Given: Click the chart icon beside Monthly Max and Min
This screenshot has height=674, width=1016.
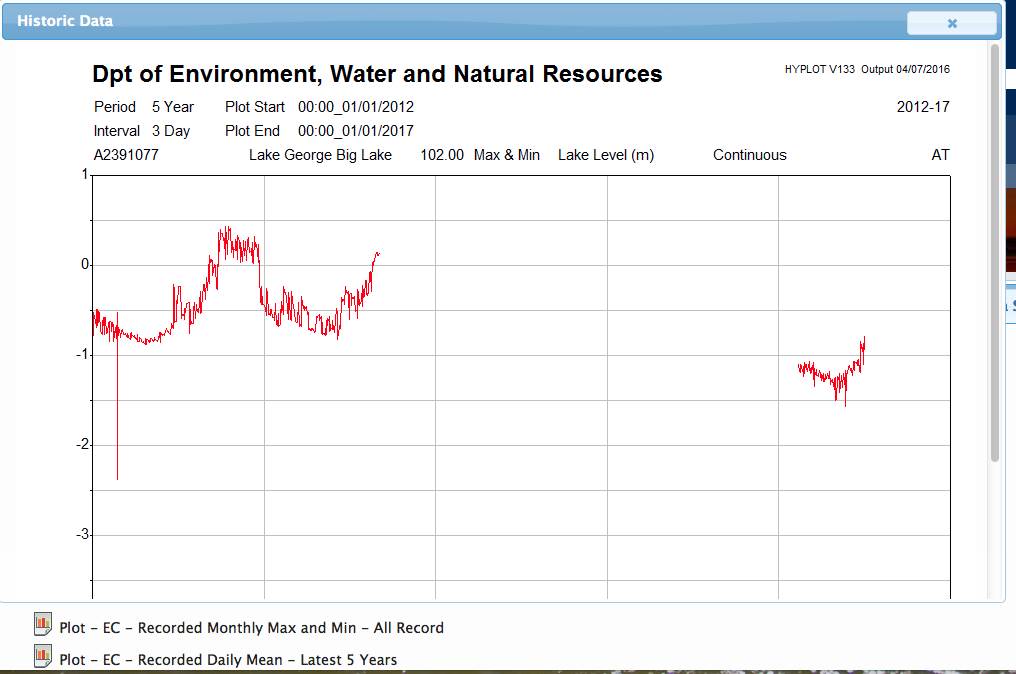Looking at the screenshot, I should (x=42, y=625).
